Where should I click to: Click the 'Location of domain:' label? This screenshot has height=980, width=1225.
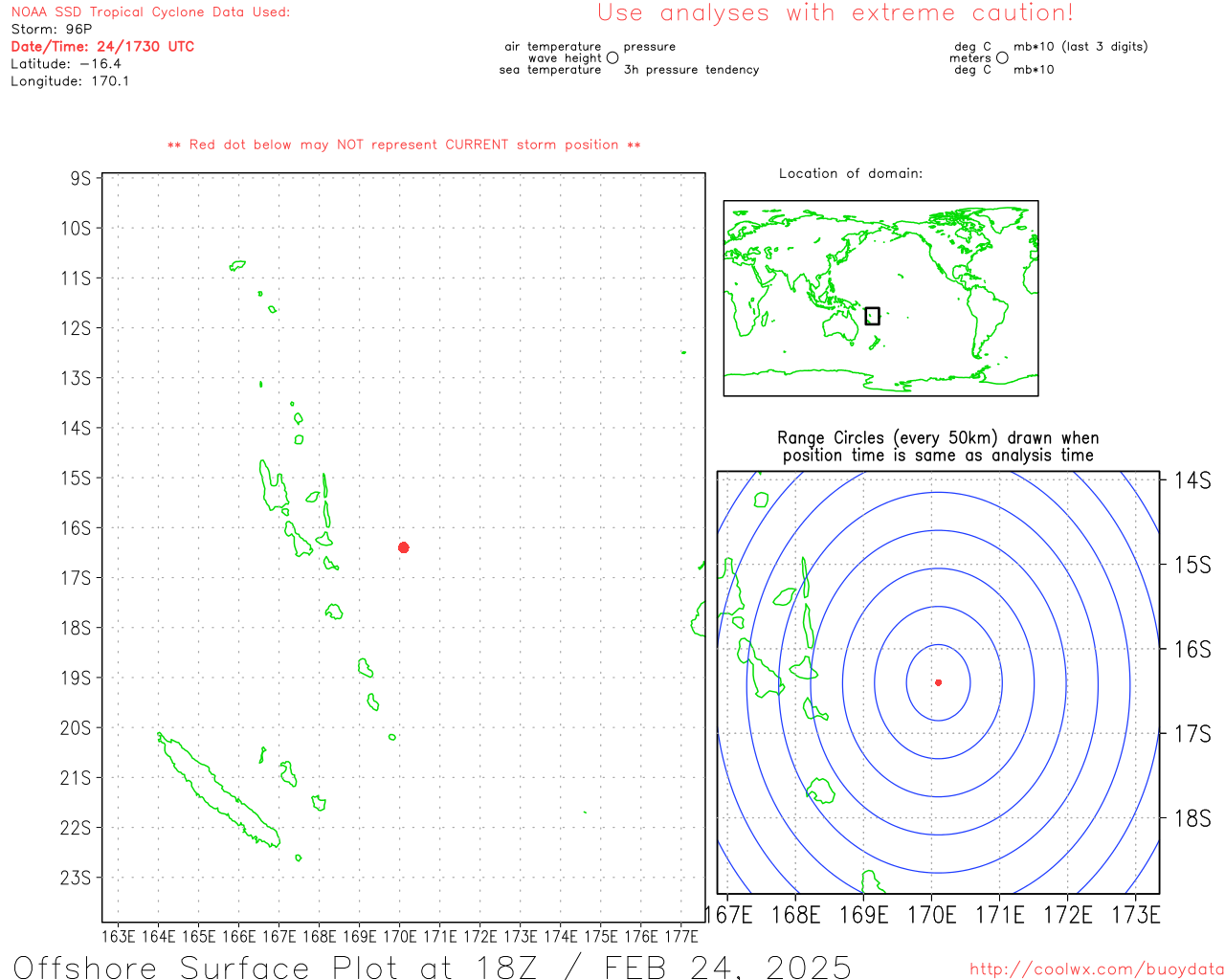(x=851, y=173)
